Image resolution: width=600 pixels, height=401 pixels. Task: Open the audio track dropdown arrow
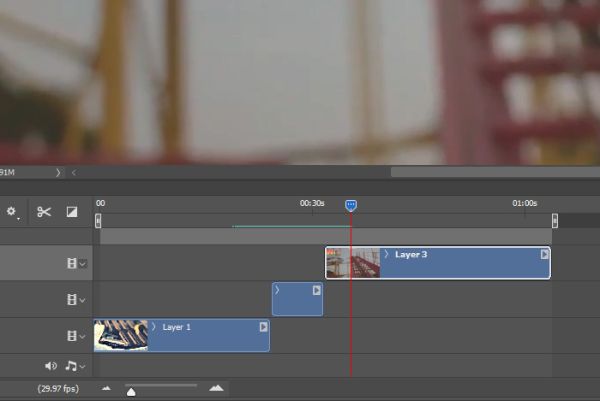click(82, 367)
